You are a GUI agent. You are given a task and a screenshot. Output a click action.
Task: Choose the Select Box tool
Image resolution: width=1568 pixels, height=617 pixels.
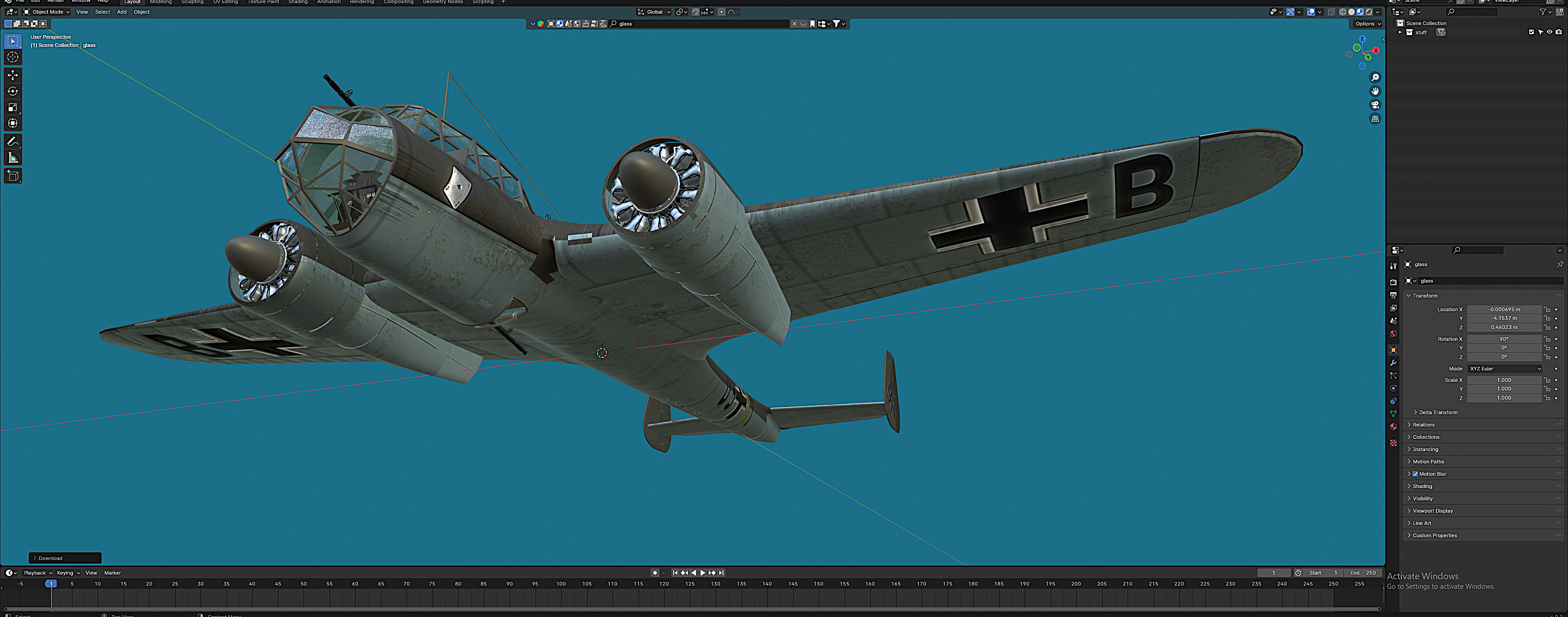[13, 41]
